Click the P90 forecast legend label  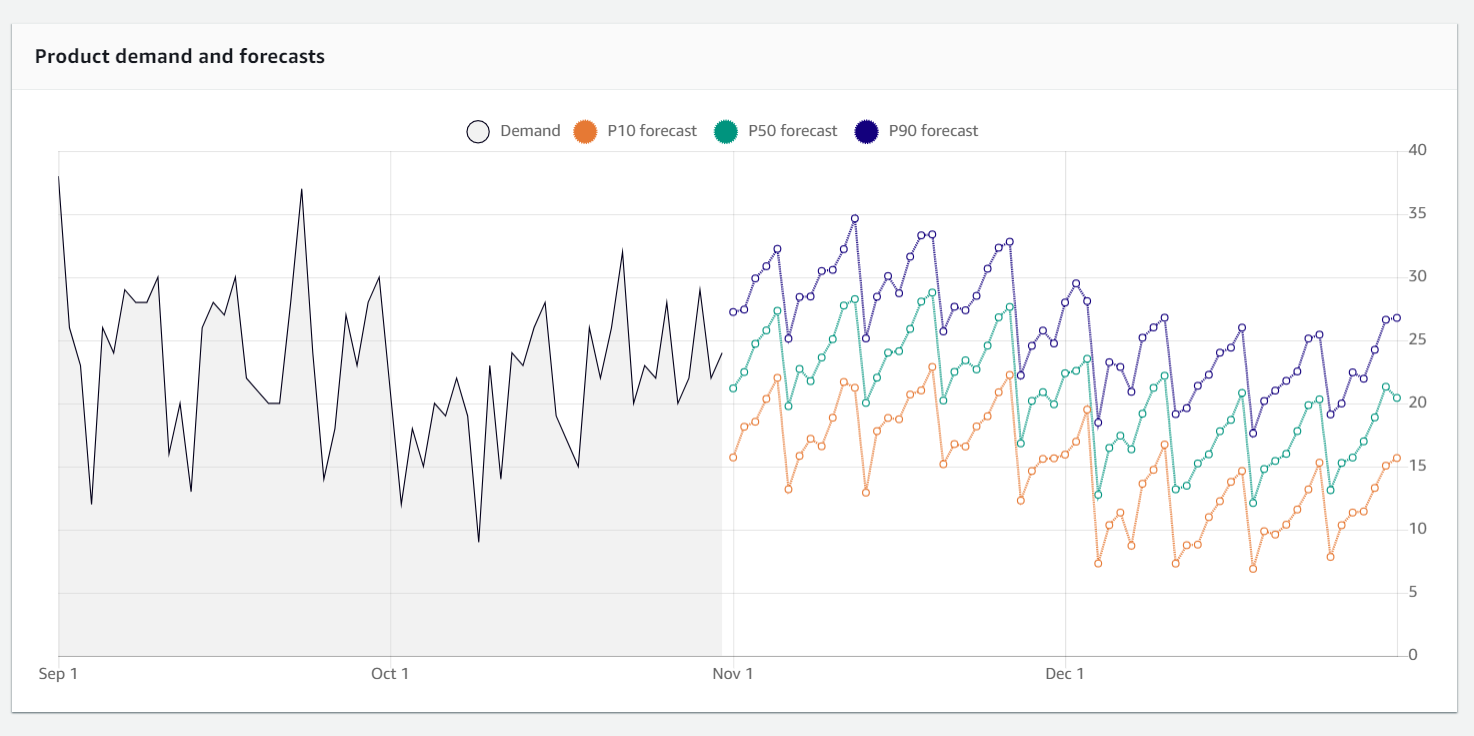pyautogui.click(x=934, y=131)
